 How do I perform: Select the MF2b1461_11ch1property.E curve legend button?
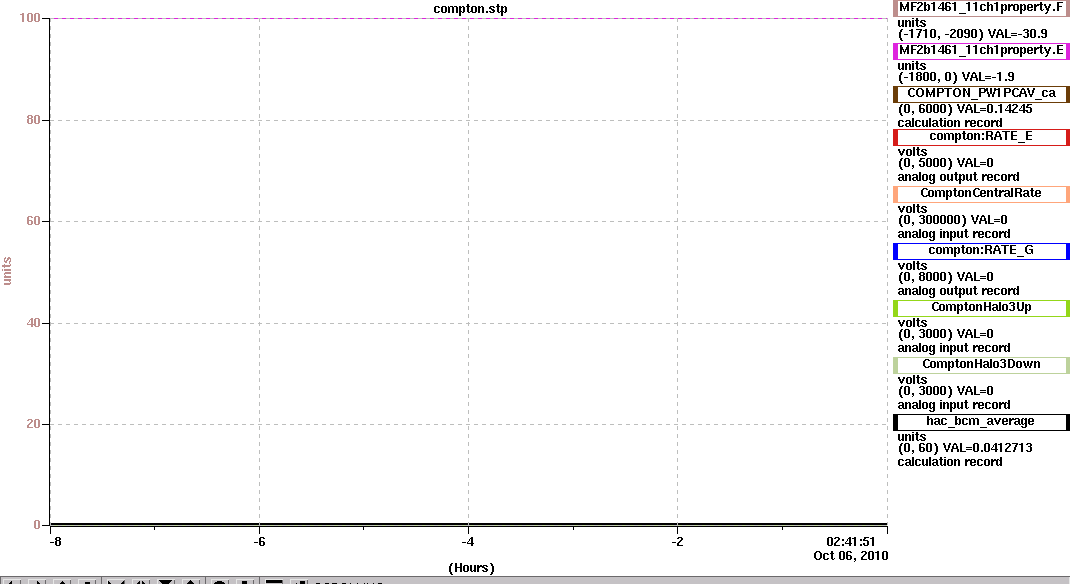(981, 50)
